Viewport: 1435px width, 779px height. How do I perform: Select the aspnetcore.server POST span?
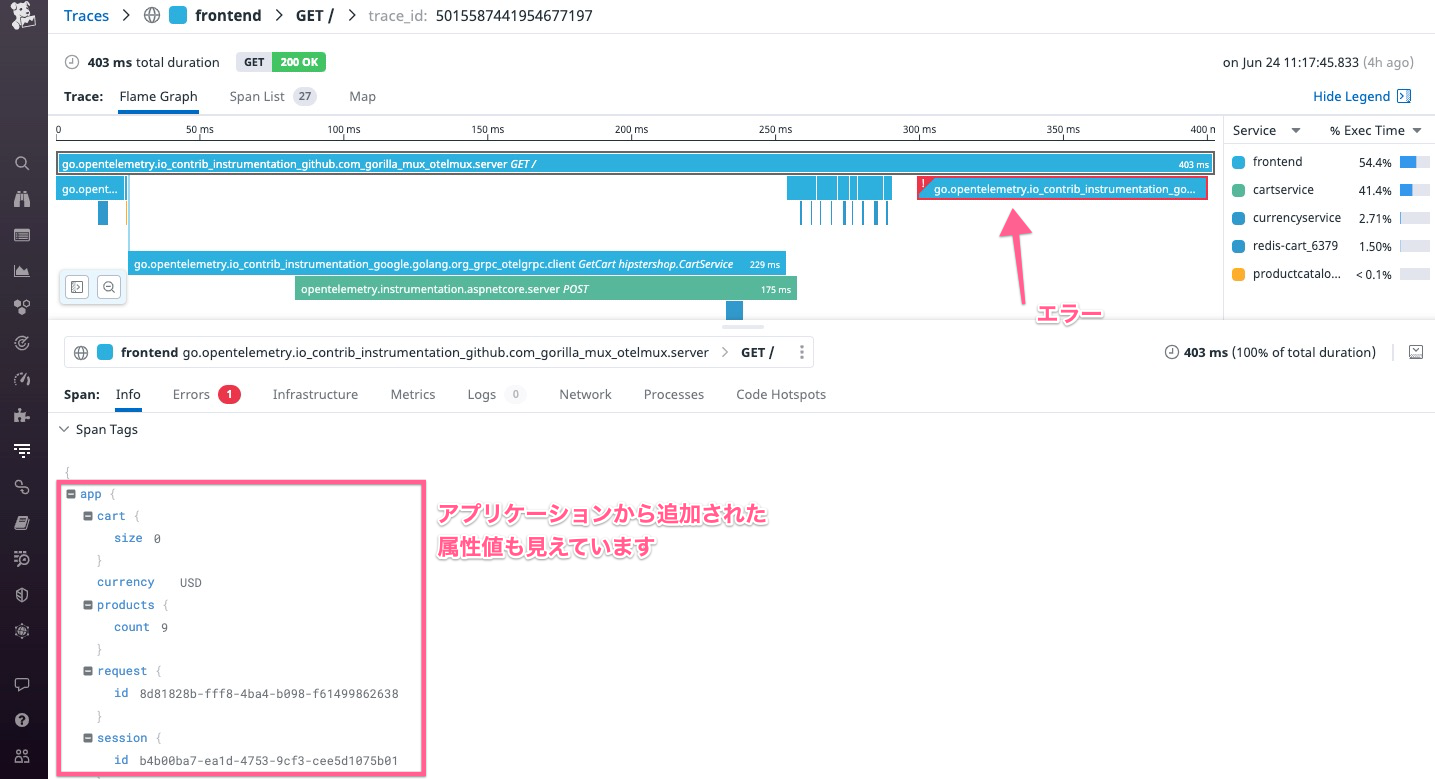pyautogui.click(x=546, y=289)
